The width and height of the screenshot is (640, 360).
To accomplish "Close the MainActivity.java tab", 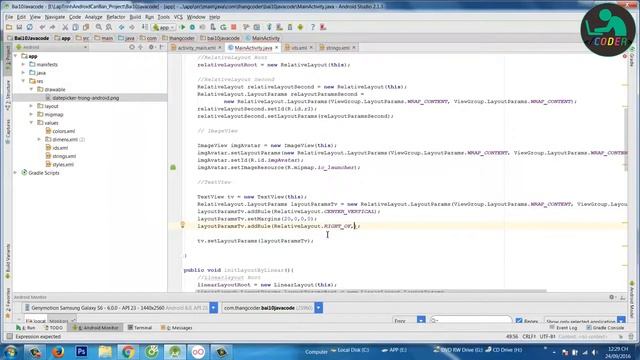I will tap(277, 48).
